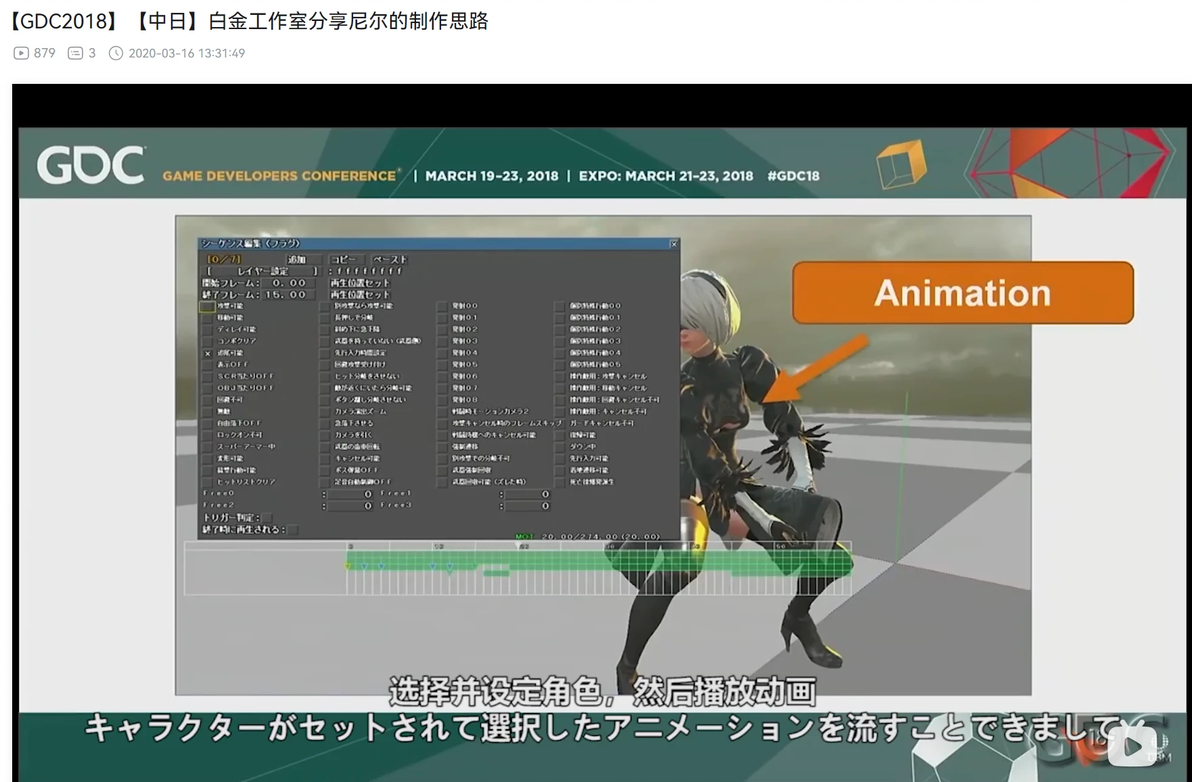Click the clock icon before upload date

(x=116, y=53)
